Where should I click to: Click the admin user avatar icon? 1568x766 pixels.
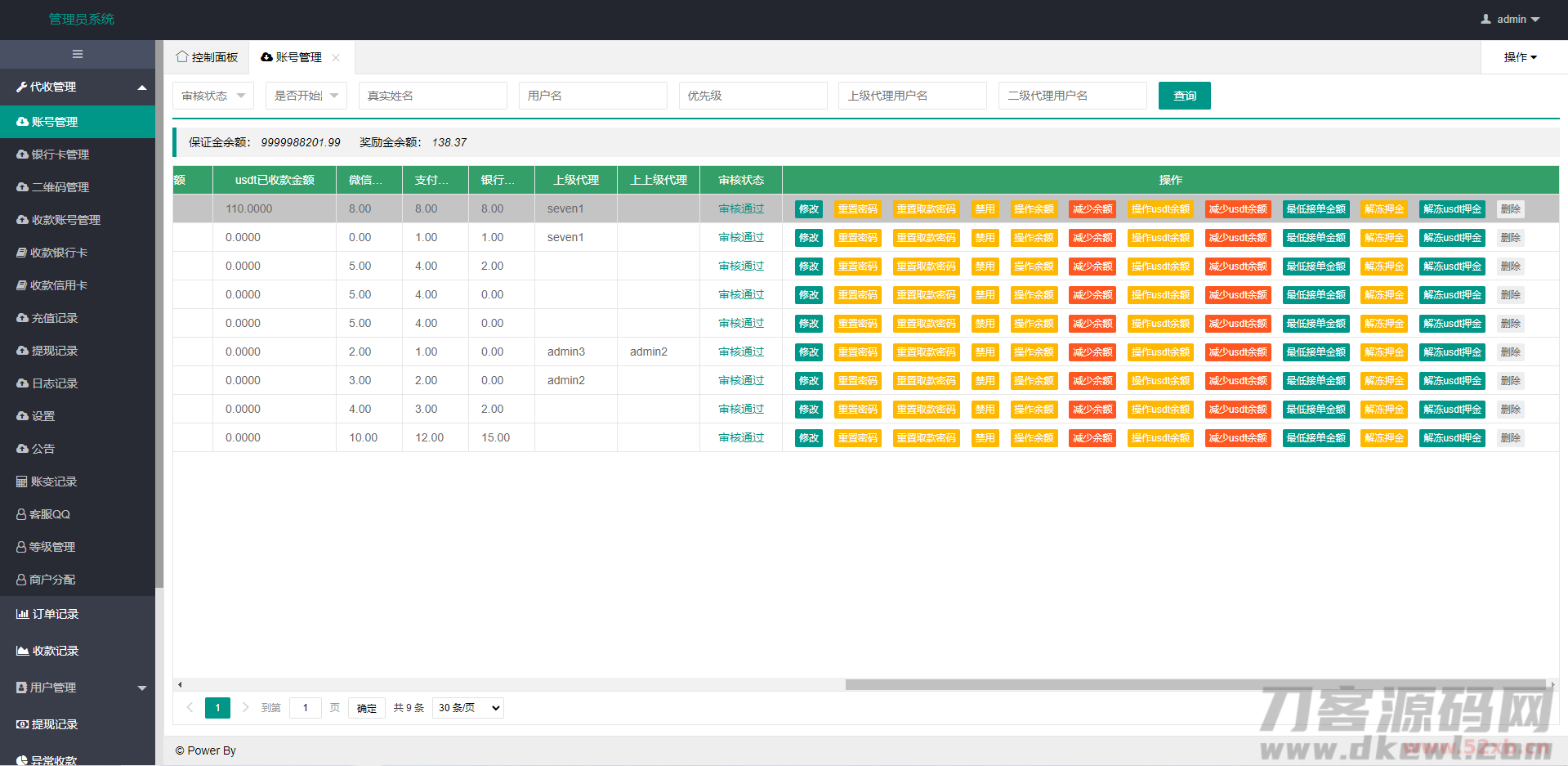pyautogui.click(x=1485, y=19)
